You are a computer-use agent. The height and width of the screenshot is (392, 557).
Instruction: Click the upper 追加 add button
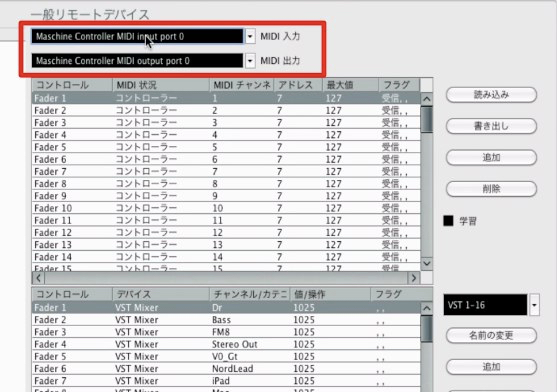(x=491, y=157)
